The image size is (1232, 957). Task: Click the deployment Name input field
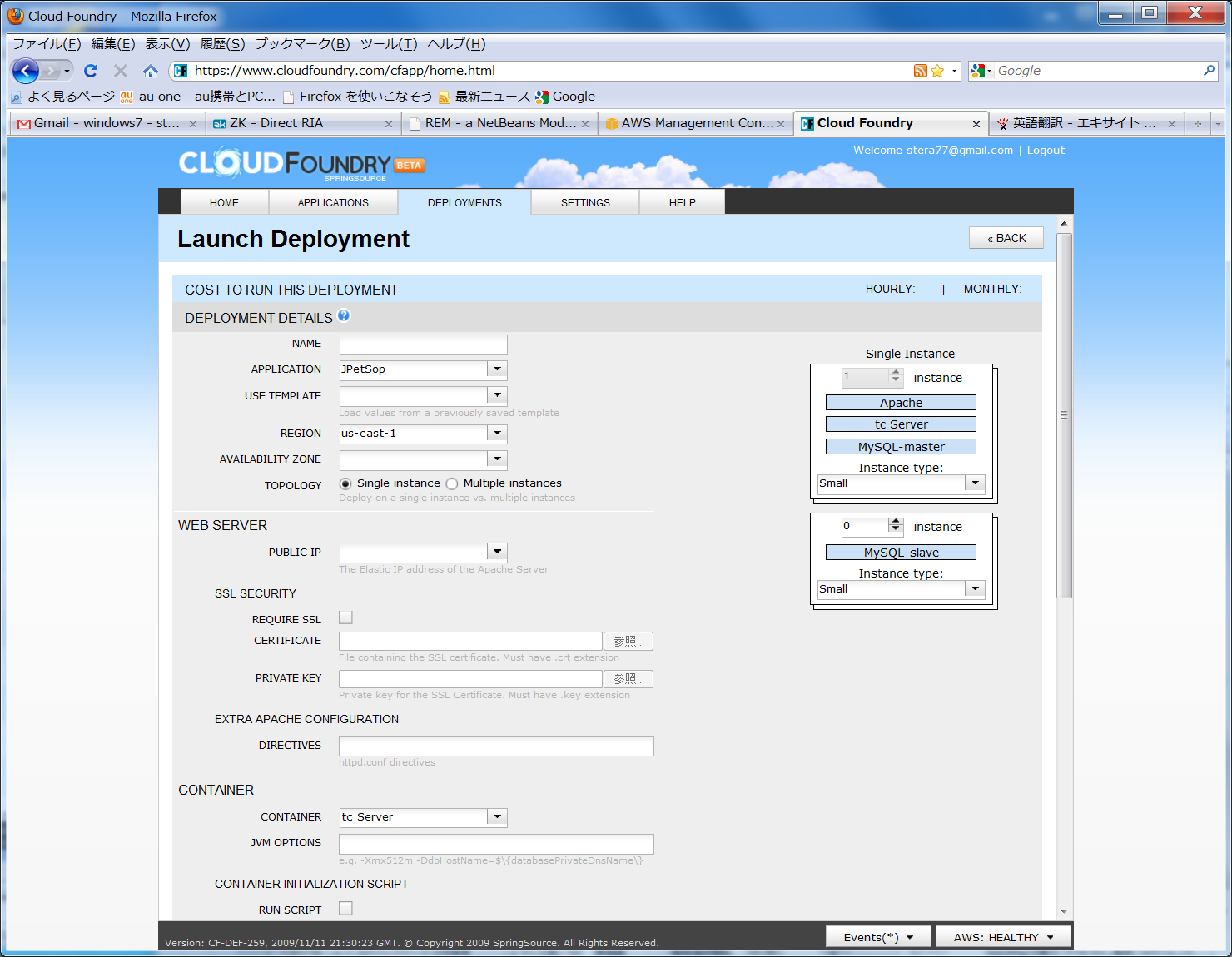[423, 345]
